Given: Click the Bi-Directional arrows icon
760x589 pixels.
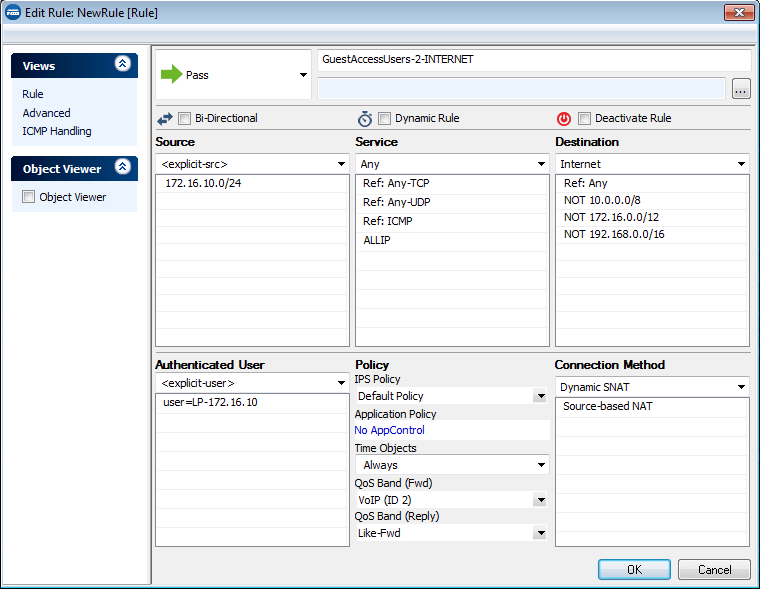Looking at the screenshot, I should coord(165,118).
